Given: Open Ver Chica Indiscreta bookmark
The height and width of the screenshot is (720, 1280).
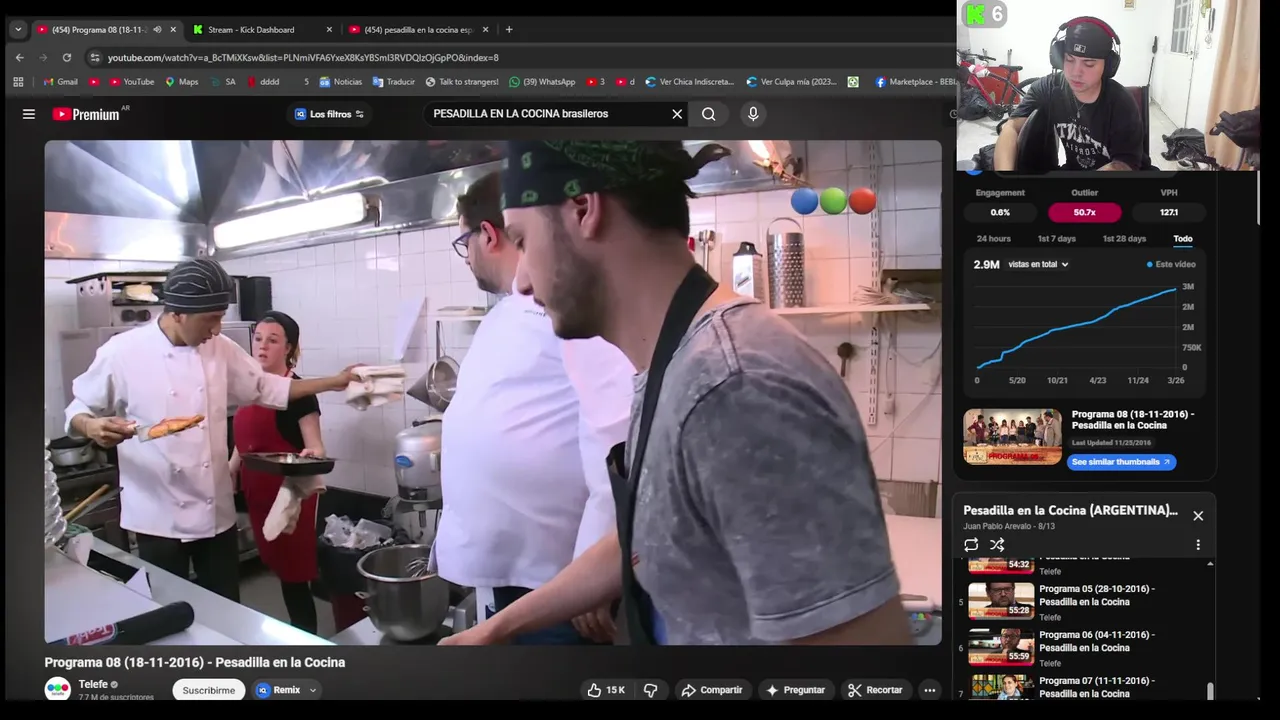Looking at the screenshot, I should tap(690, 82).
